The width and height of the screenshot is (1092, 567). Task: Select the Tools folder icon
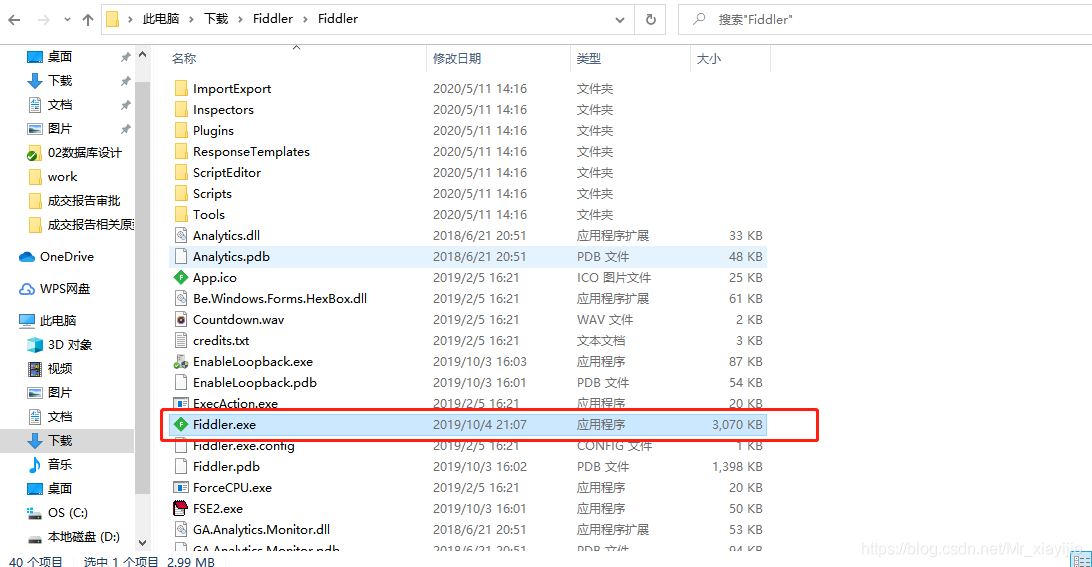[181, 214]
